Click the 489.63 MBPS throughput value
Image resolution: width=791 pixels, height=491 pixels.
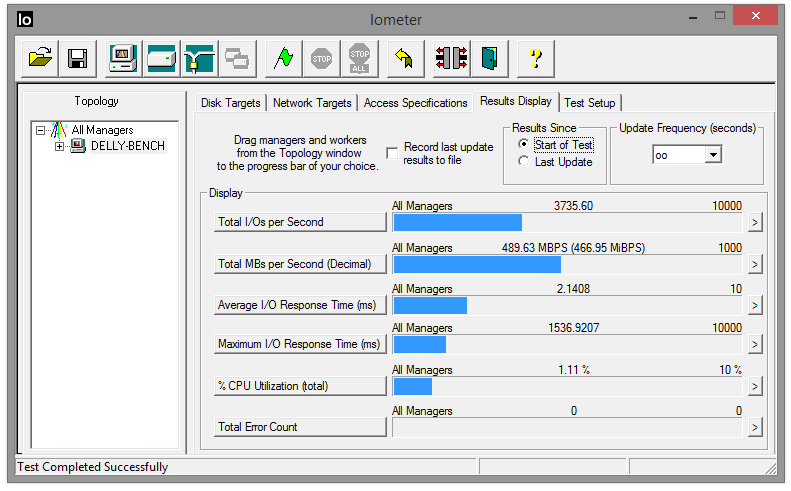[x=573, y=248]
